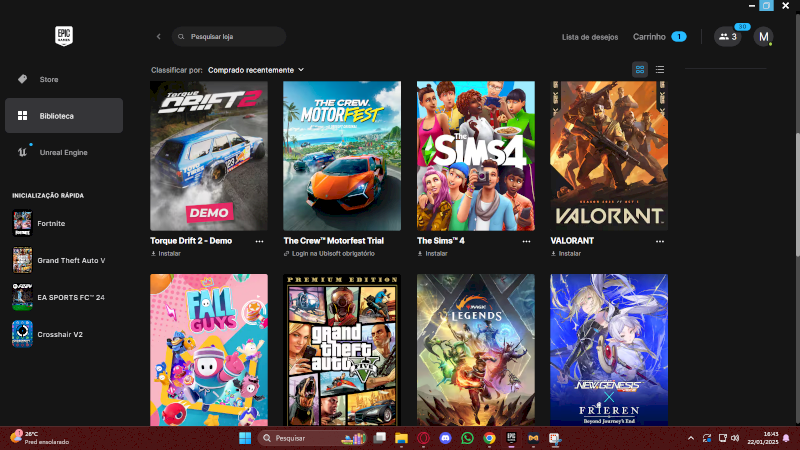800x450 pixels.
Task: Open options menu for Torque Drift 2 Demo
Action: click(x=259, y=241)
